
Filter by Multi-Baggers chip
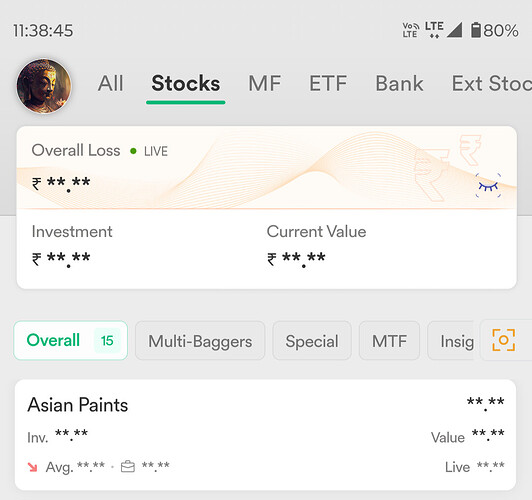(200, 341)
